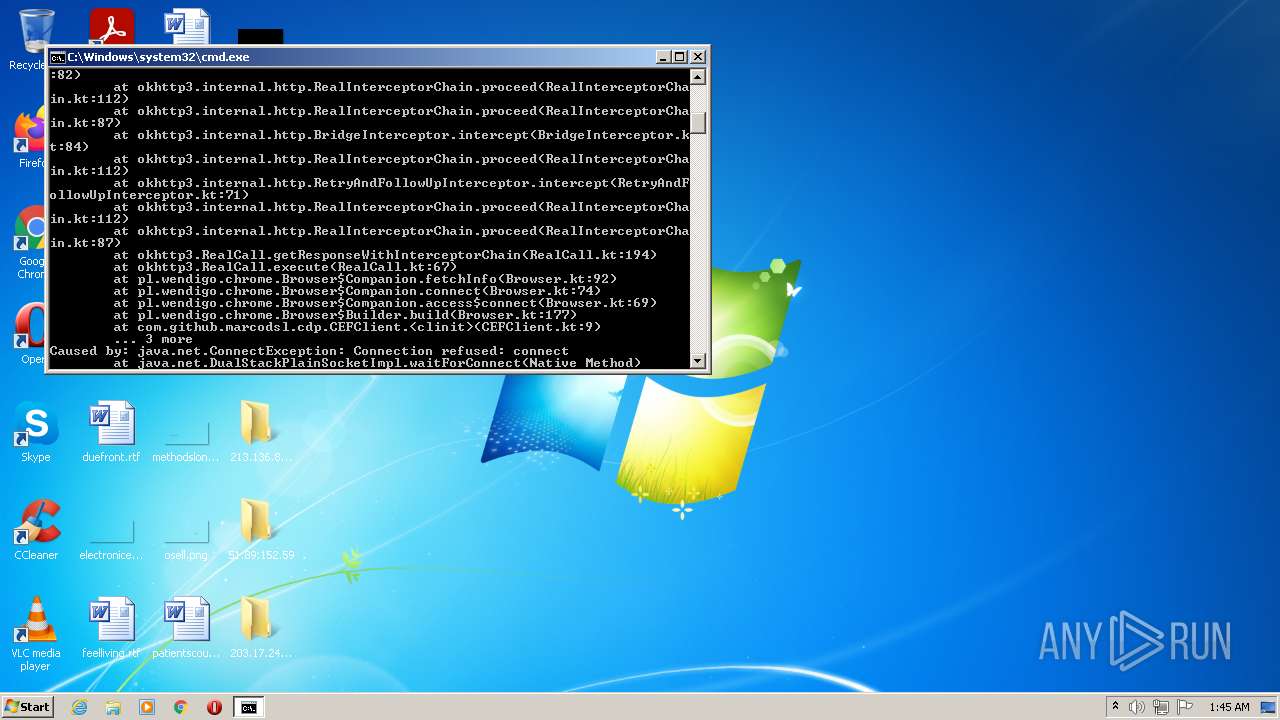1280x720 pixels.
Task: Open the network status tray icon
Action: (x=1161, y=707)
